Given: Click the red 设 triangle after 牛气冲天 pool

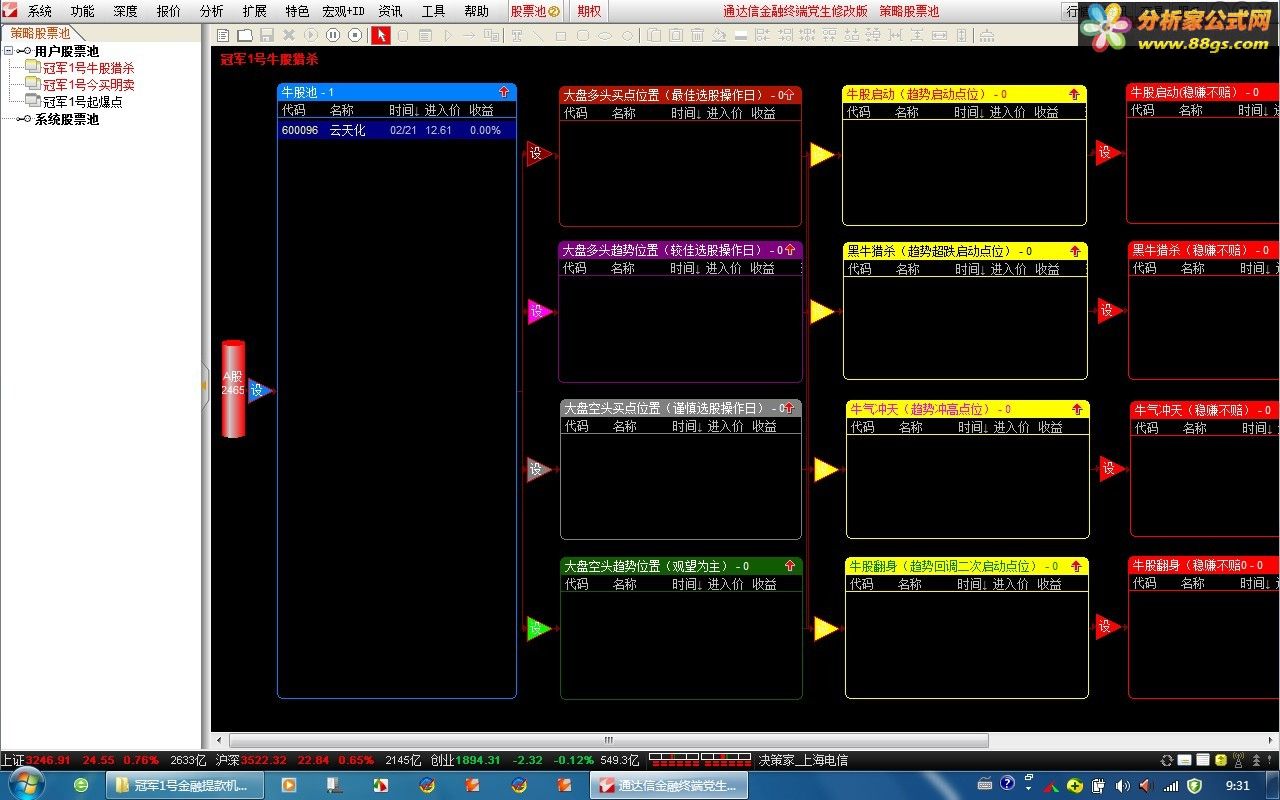Looking at the screenshot, I should click(1111, 468).
